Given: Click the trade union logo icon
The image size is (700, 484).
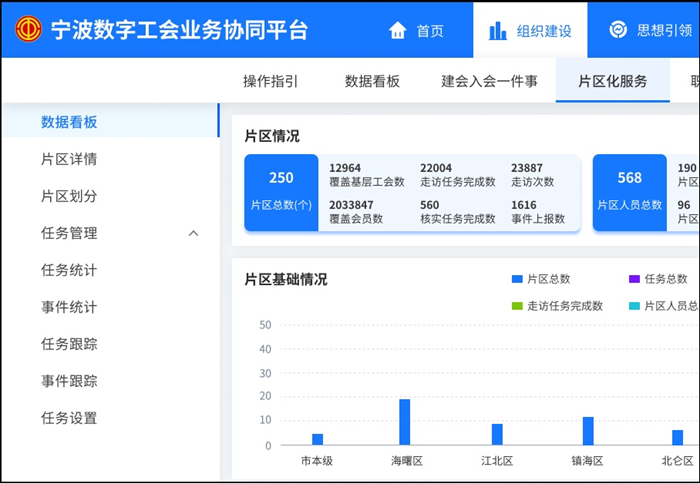Looking at the screenshot, I should 29,29.
